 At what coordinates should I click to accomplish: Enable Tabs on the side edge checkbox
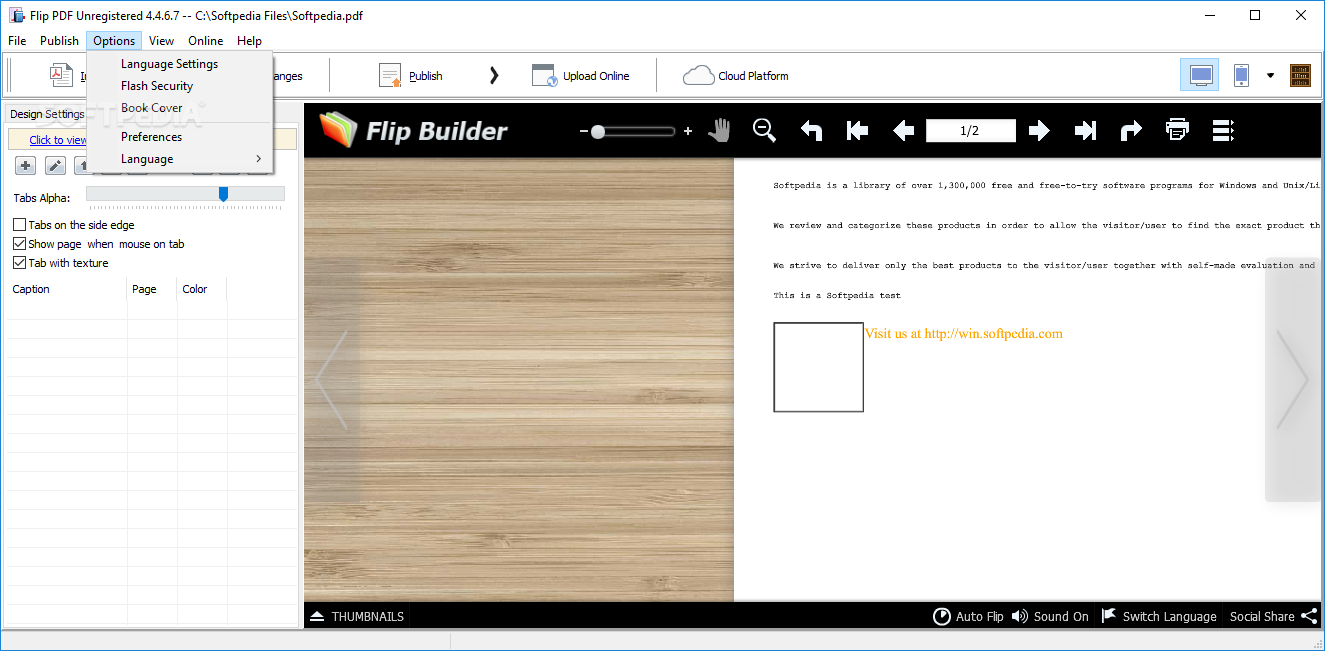pyautogui.click(x=20, y=225)
